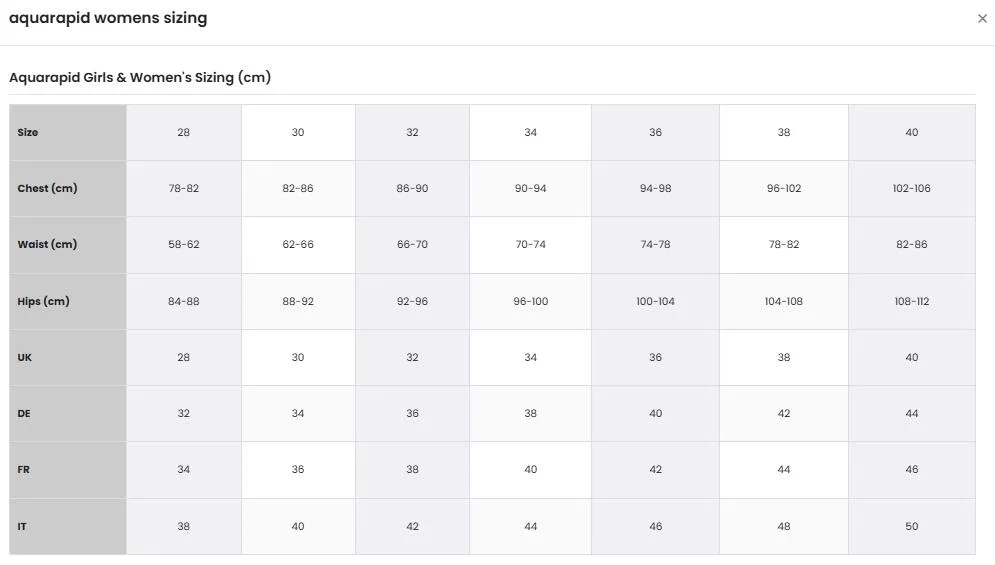
Task: Click size 40 in the Size row
Action: coord(912,133)
